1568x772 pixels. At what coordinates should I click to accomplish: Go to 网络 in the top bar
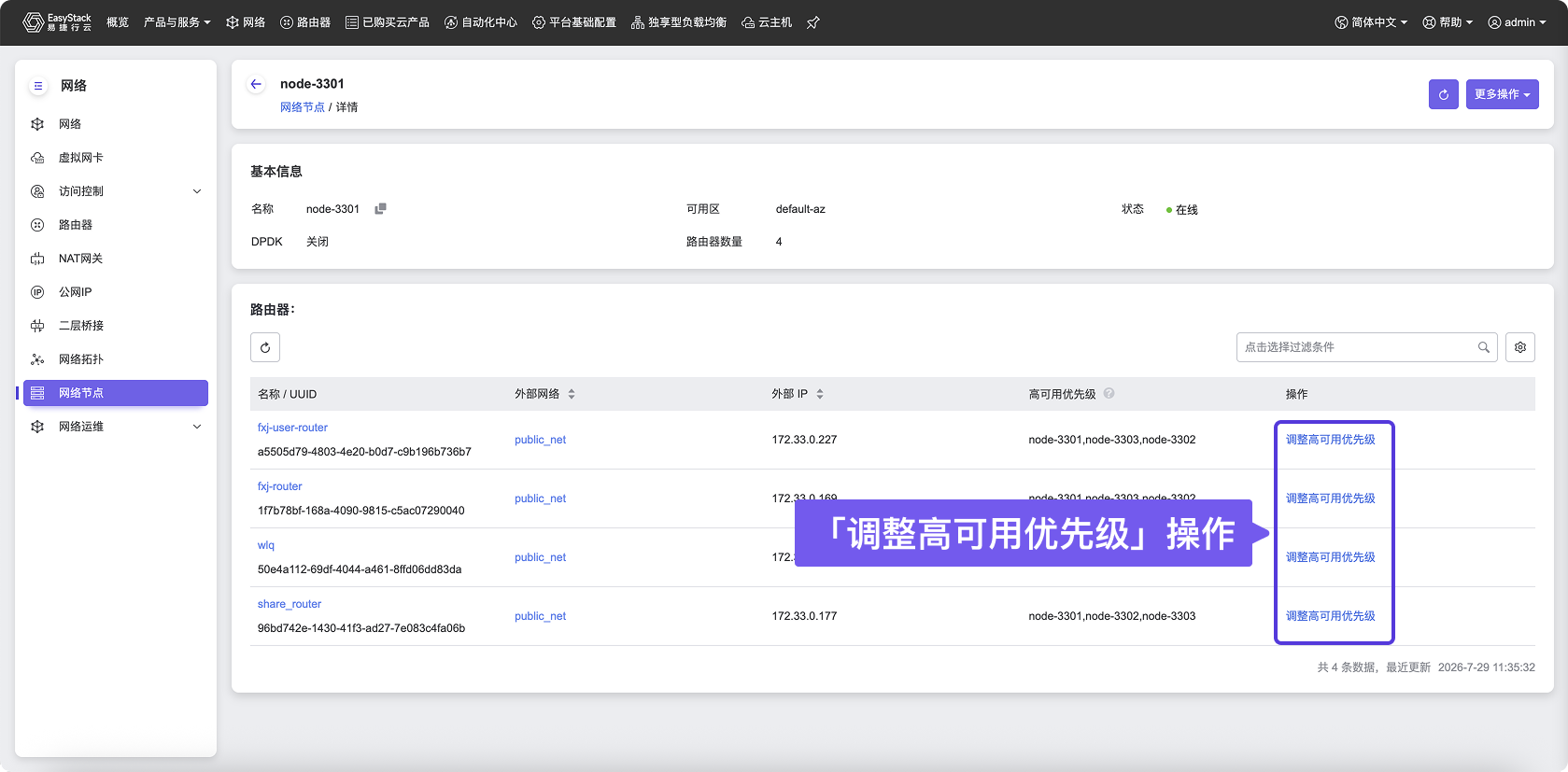pyautogui.click(x=246, y=22)
